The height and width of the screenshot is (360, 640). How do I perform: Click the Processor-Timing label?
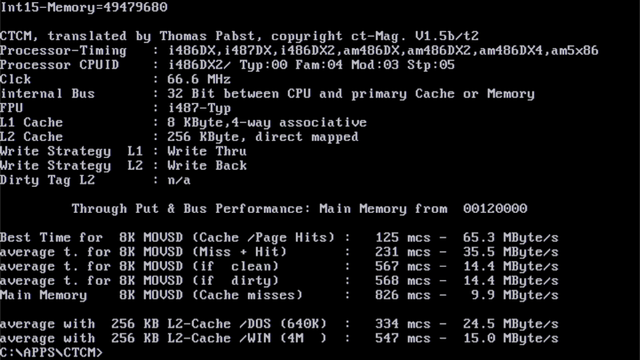tap(63, 51)
